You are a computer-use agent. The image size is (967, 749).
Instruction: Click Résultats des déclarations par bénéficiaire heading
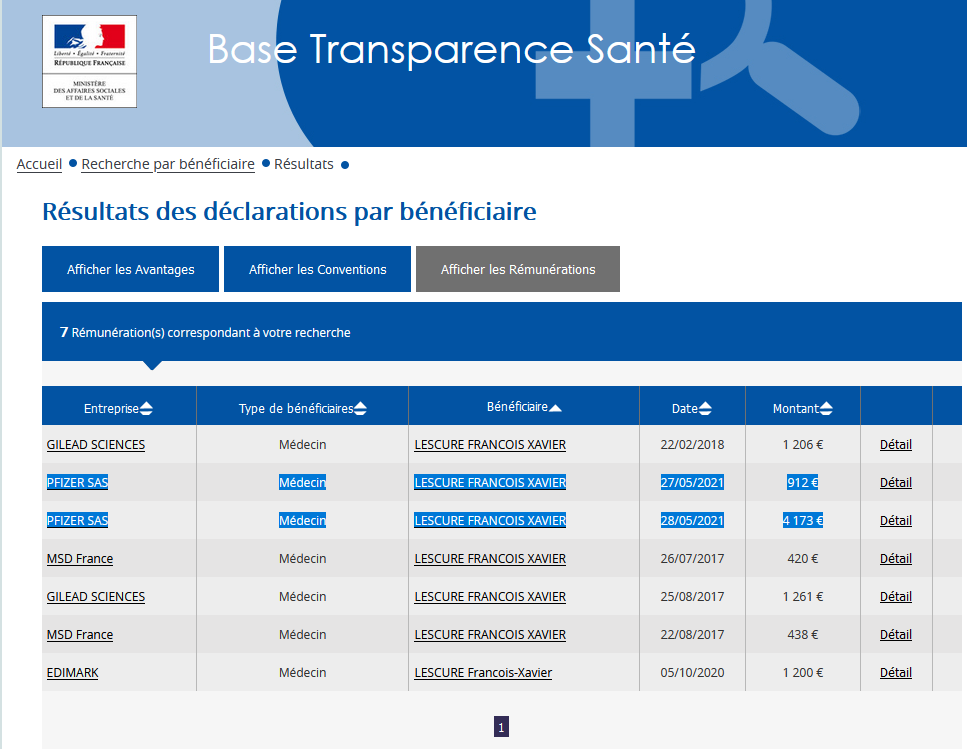(289, 211)
